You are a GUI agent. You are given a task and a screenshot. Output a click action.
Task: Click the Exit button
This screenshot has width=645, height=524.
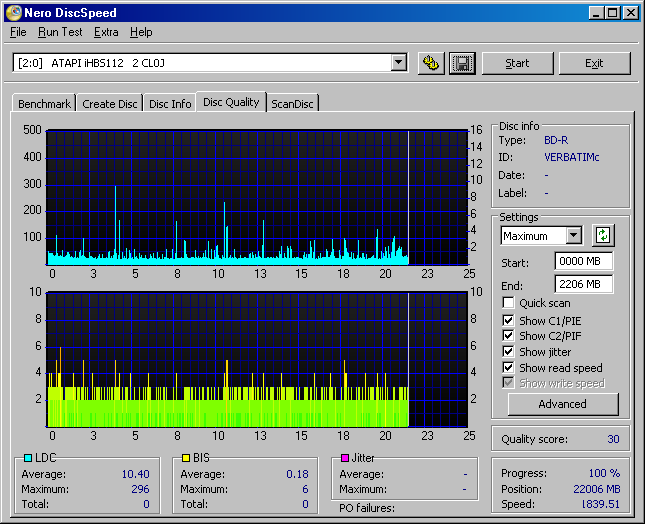coord(594,63)
